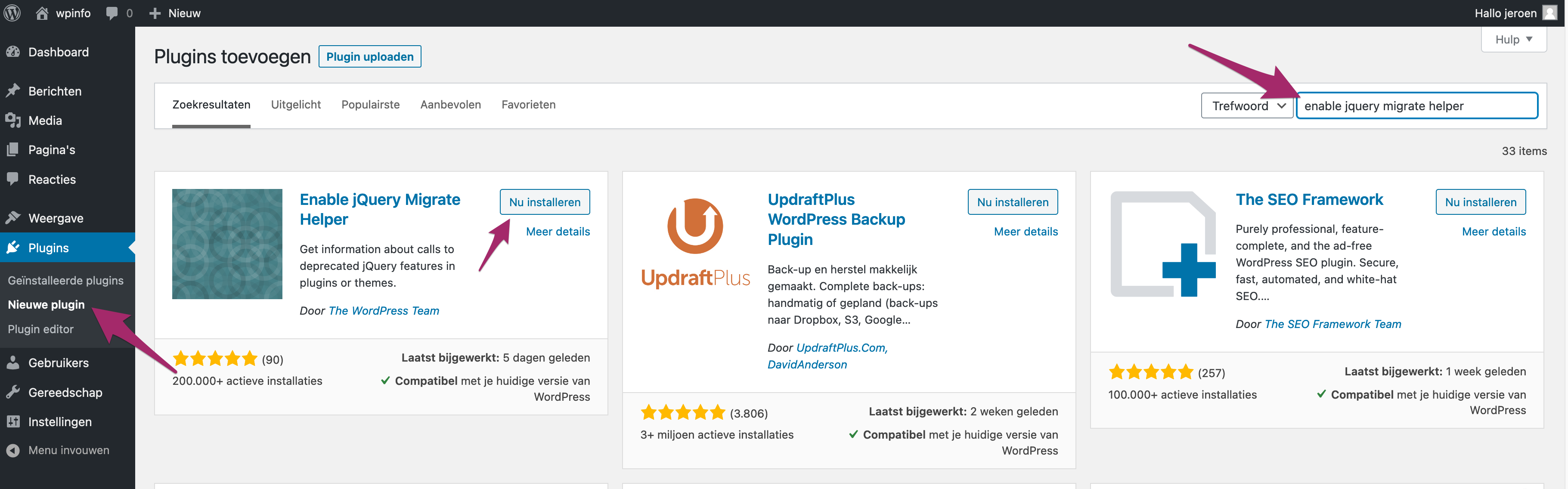Screen dimensions: 1568x489
Task: Open Plugin editor submenu item
Action: (x=41, y=329)
